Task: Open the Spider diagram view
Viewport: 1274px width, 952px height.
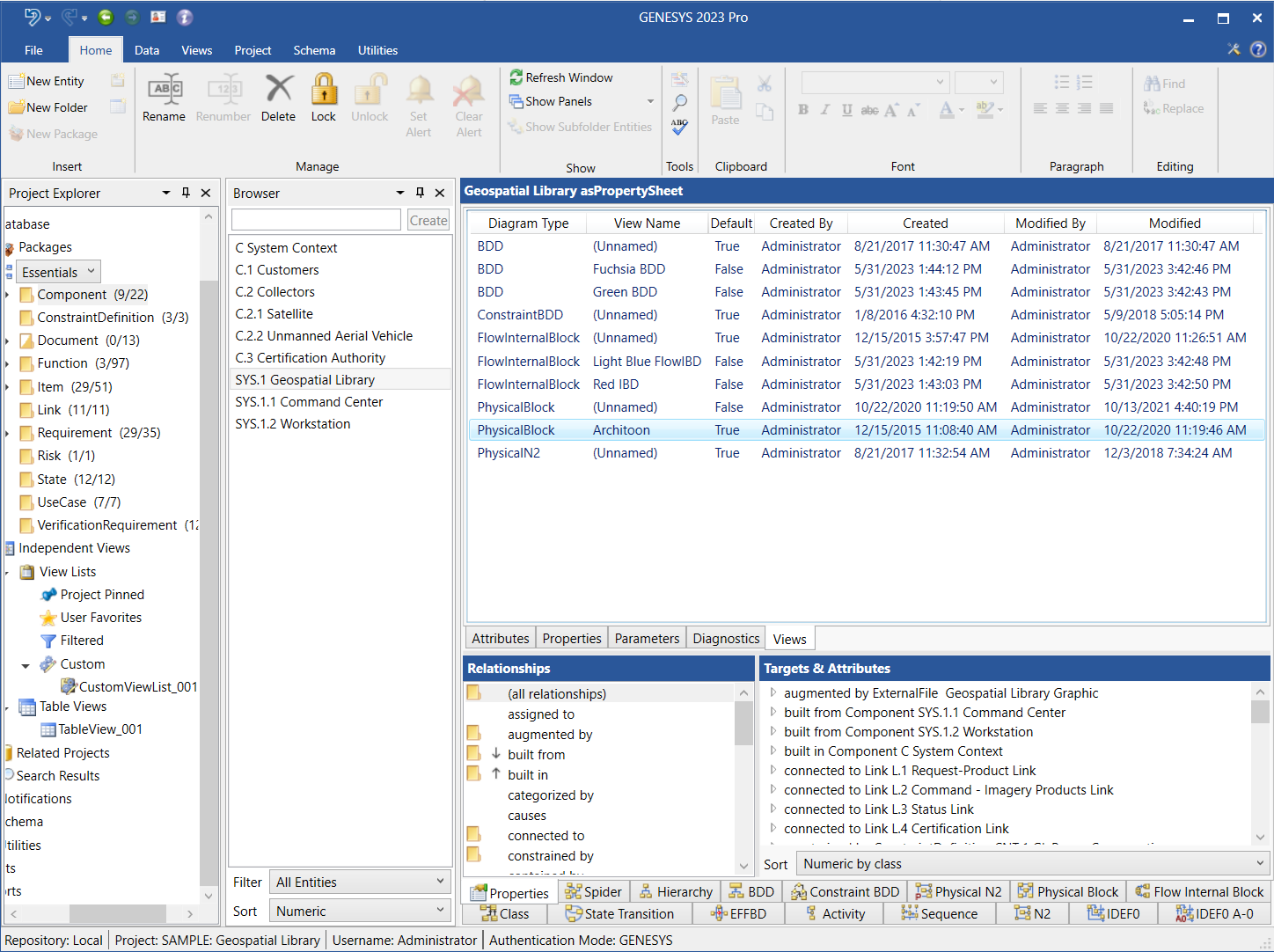Action: (x=593, y=892)
